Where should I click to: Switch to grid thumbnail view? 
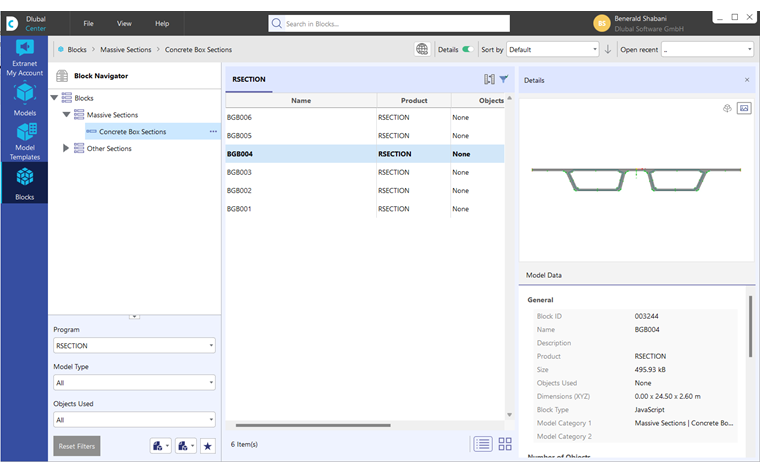pos(505,444)
